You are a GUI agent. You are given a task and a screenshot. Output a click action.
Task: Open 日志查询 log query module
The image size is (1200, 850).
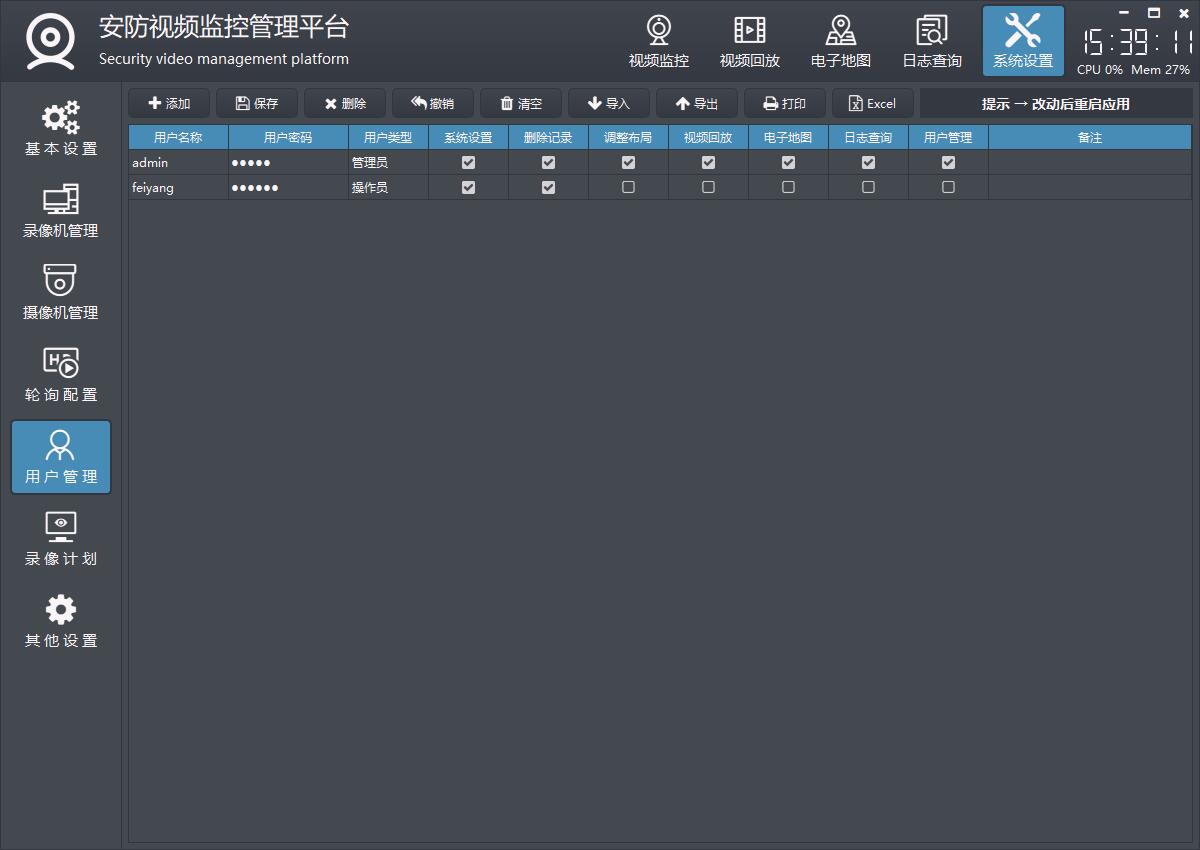pyautogui.click(x=931, y=42)
